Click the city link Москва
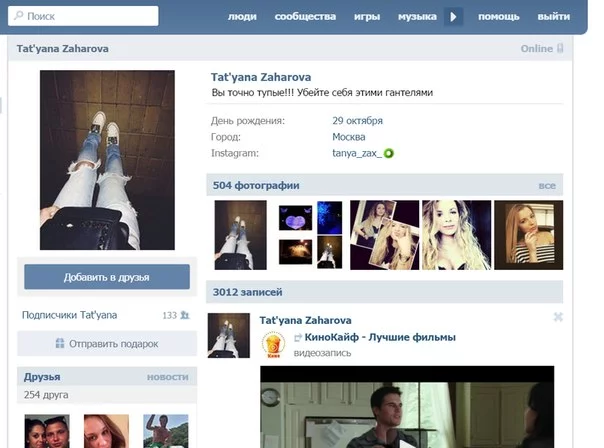 [x=349, y=137]
